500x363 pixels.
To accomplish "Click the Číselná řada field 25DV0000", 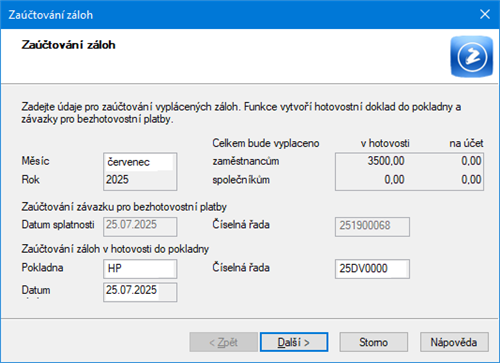I will (x=372, y=268).
